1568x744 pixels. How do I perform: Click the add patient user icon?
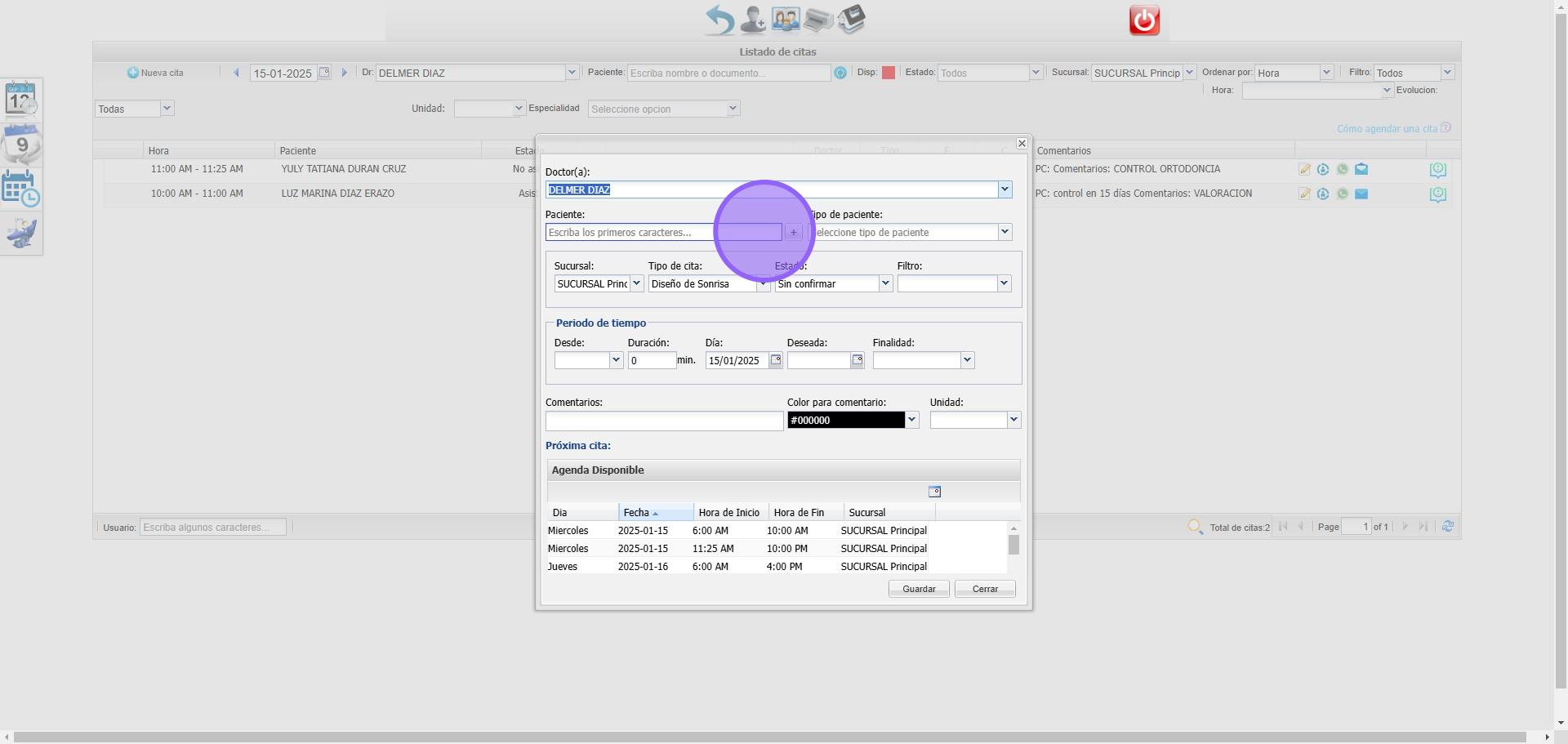pos(752,20)
